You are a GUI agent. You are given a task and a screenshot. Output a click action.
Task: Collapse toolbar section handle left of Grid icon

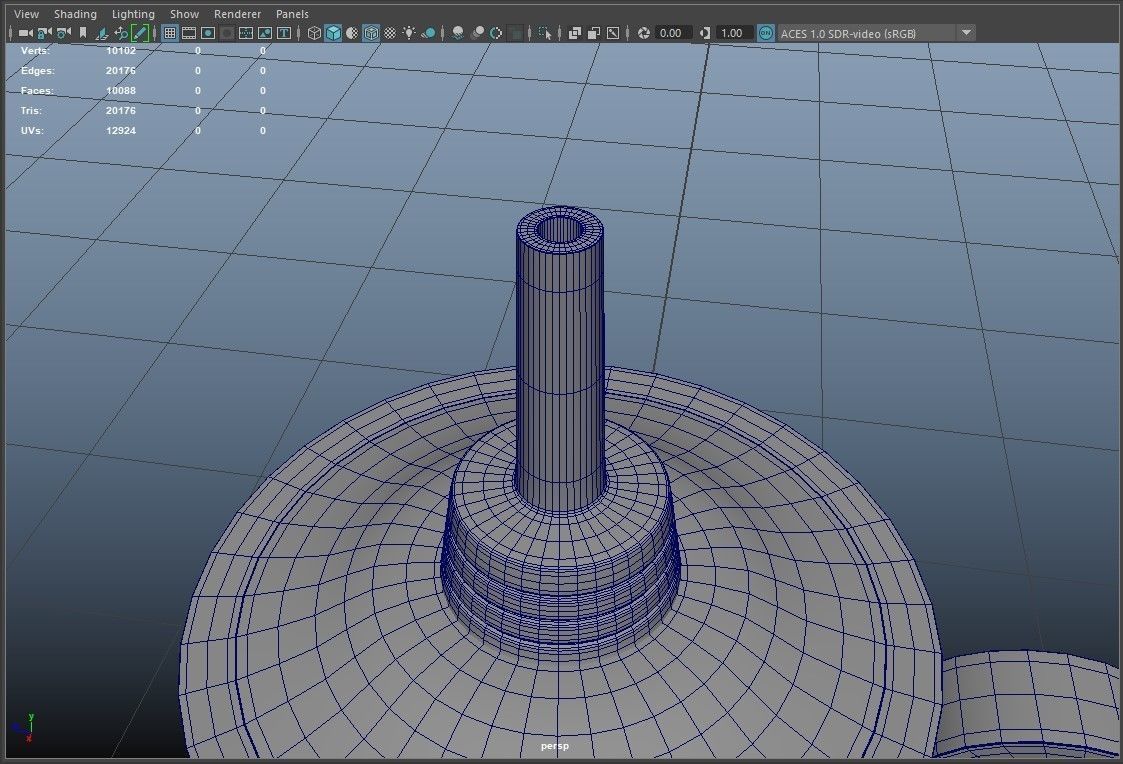click(x=155, y=33)
